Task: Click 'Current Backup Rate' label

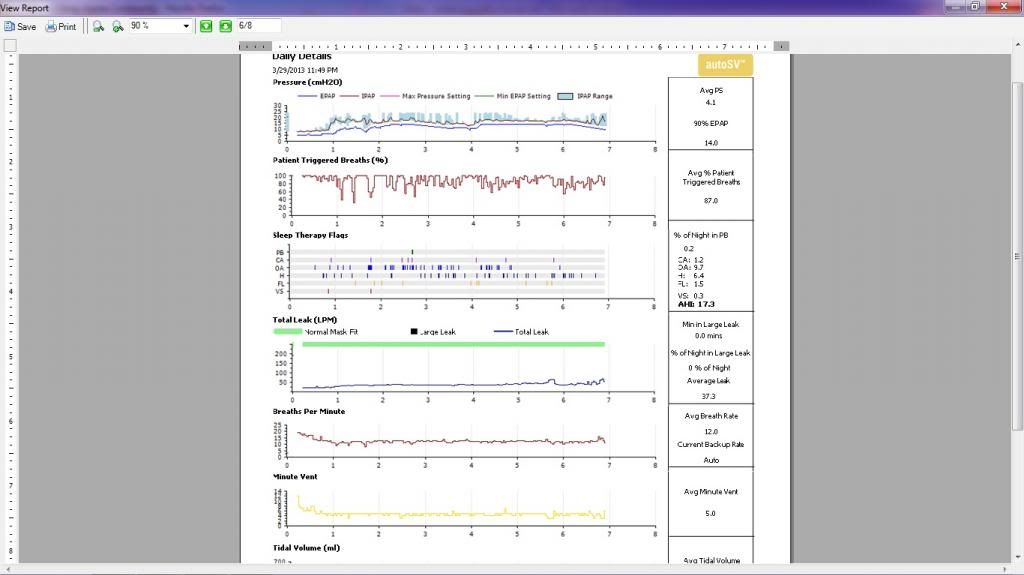Action: click(x=711, y=444)
